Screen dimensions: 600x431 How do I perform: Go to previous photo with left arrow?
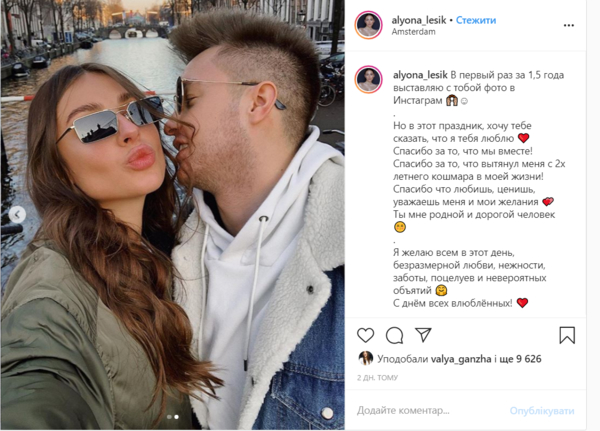pos(17,214)
